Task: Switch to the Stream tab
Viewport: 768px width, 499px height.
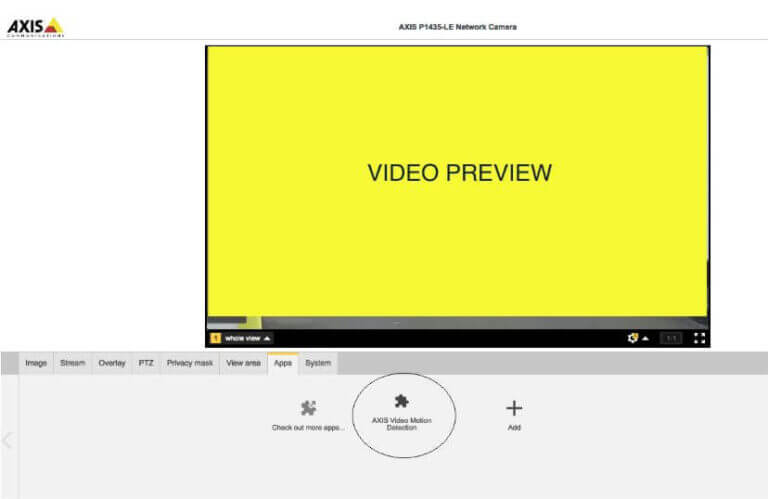Action: [72, 363]
